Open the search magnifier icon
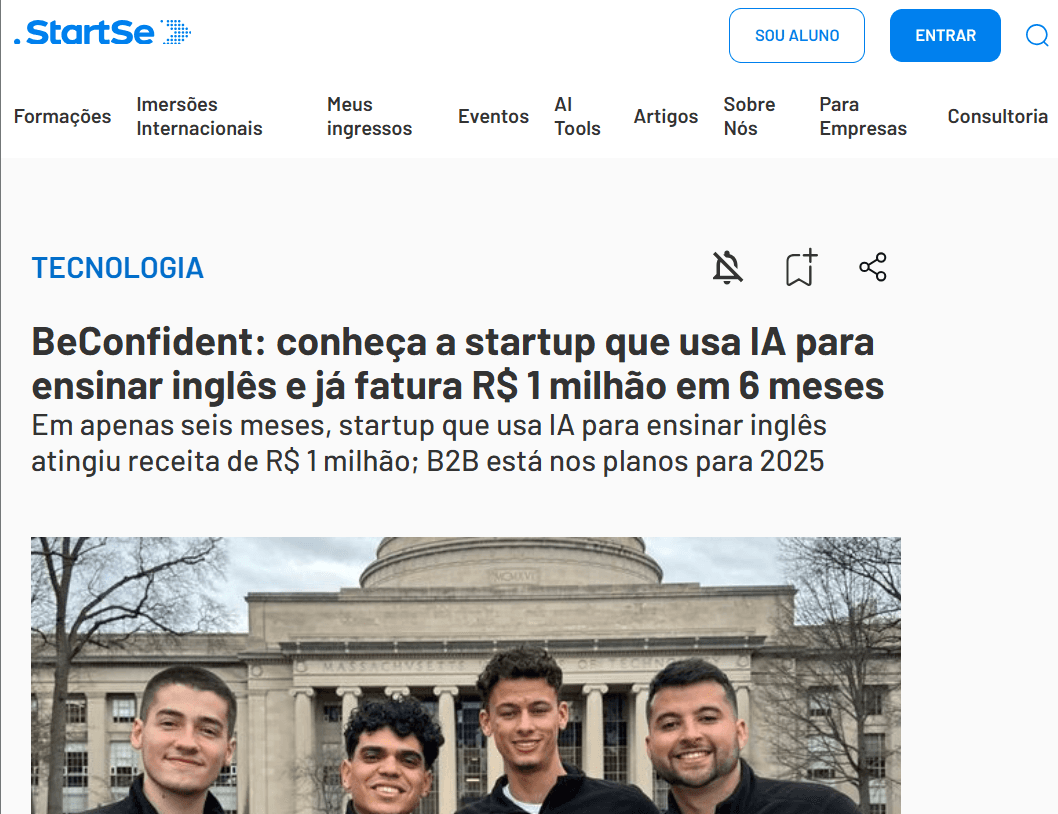This screenshot has width=1058, height=814. coord(1037,35)
